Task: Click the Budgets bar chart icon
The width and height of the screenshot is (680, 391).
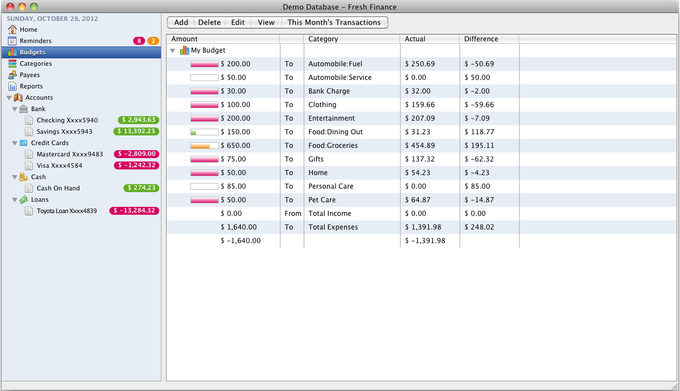Action: [x=12, y=52]
